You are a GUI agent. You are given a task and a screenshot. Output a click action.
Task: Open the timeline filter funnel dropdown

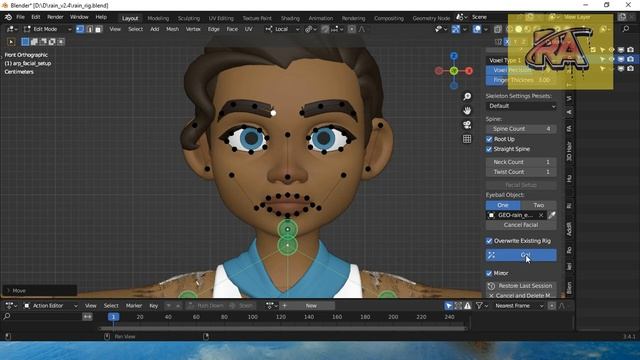tap(482, 306)
